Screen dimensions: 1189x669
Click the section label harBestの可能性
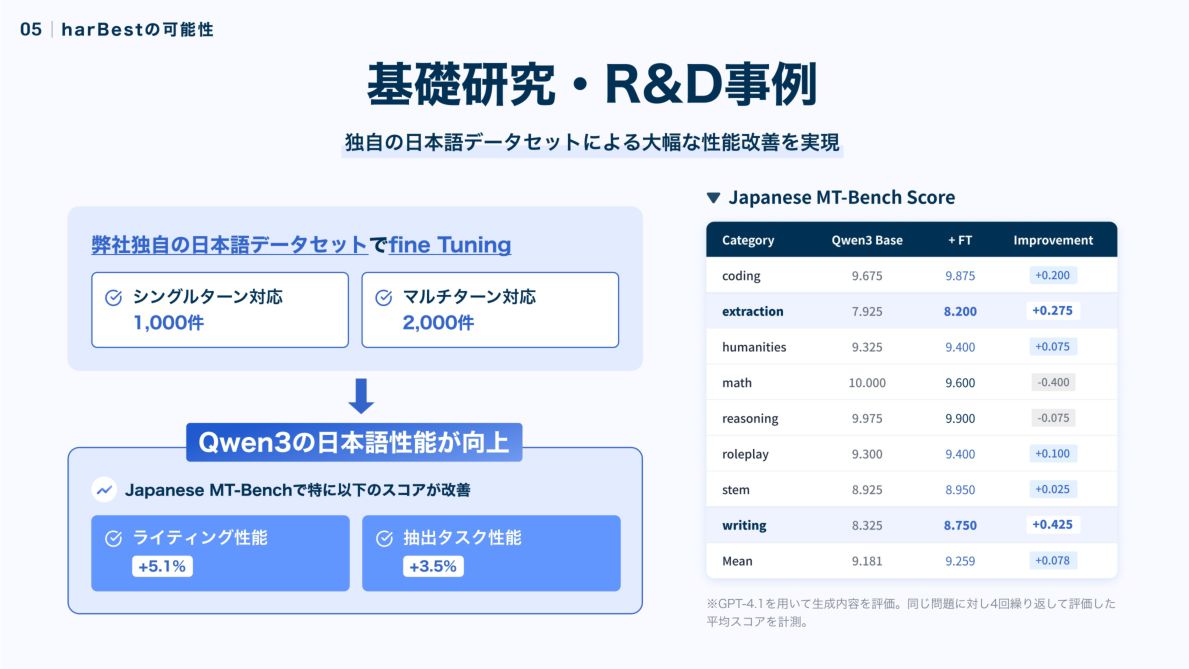[137, 30]
